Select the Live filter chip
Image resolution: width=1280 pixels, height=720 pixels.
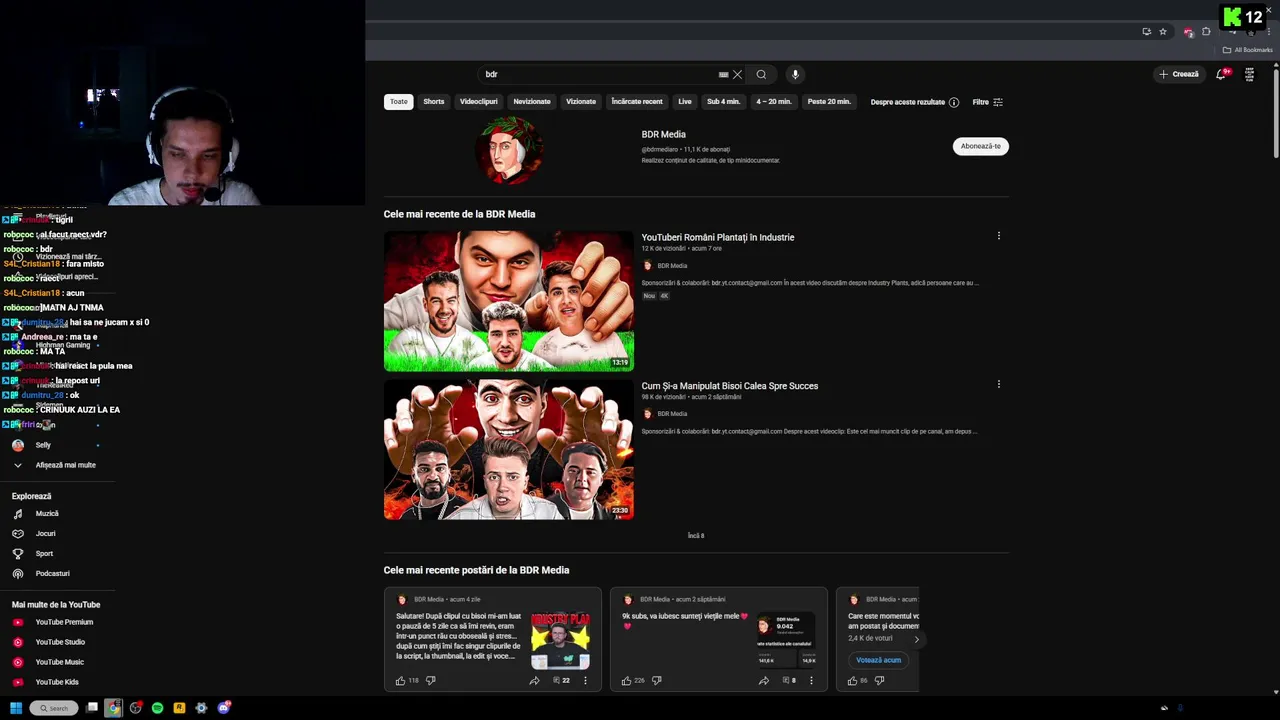pos(685,102)
